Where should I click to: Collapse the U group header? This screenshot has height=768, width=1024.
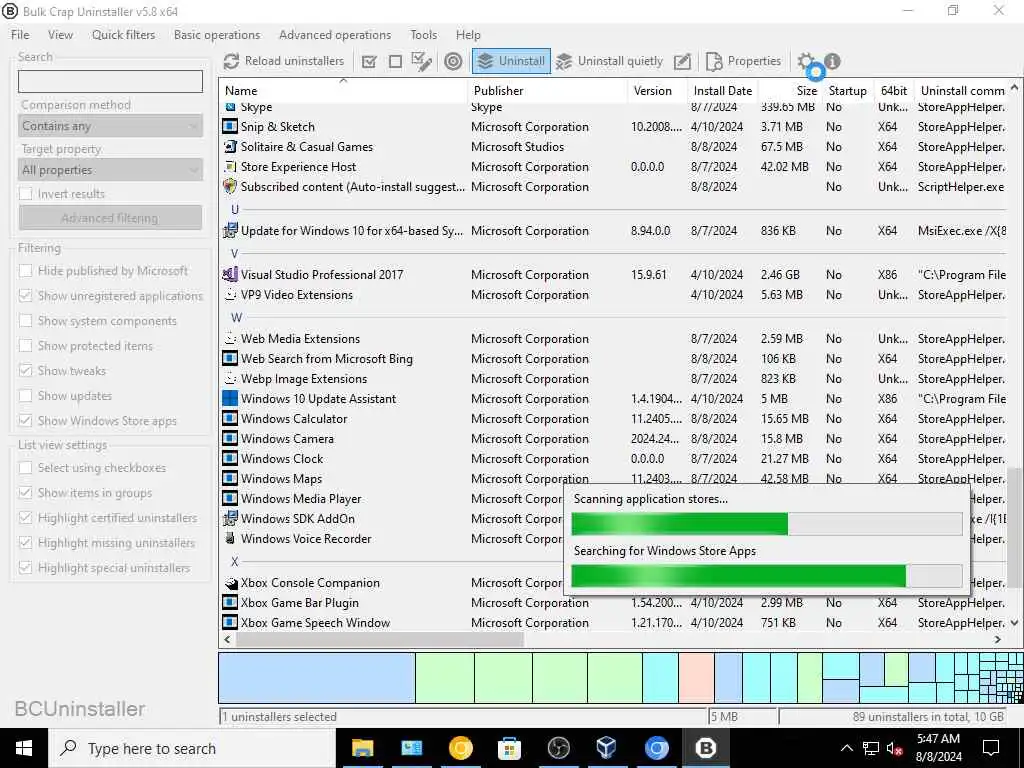click(235, 210)
